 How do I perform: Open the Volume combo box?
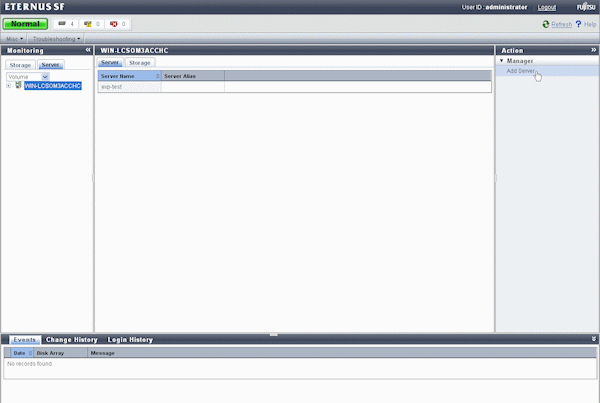click(28, 77)
